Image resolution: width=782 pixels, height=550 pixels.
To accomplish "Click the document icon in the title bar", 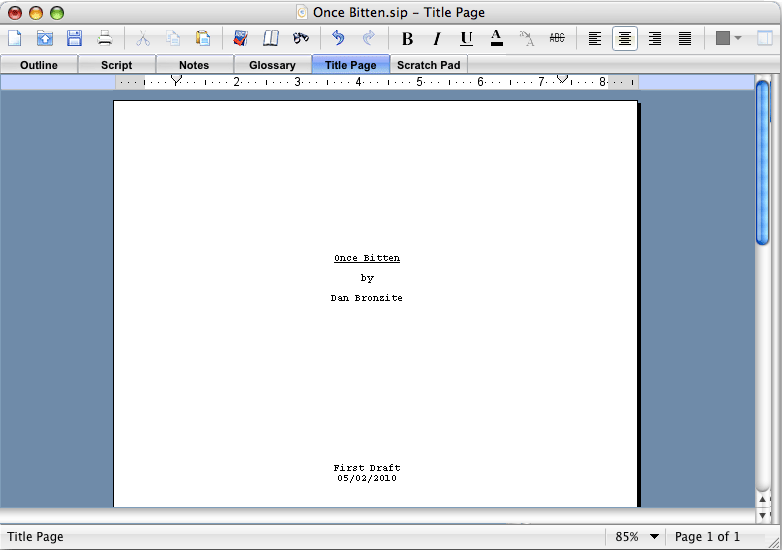I will [301, 12].
